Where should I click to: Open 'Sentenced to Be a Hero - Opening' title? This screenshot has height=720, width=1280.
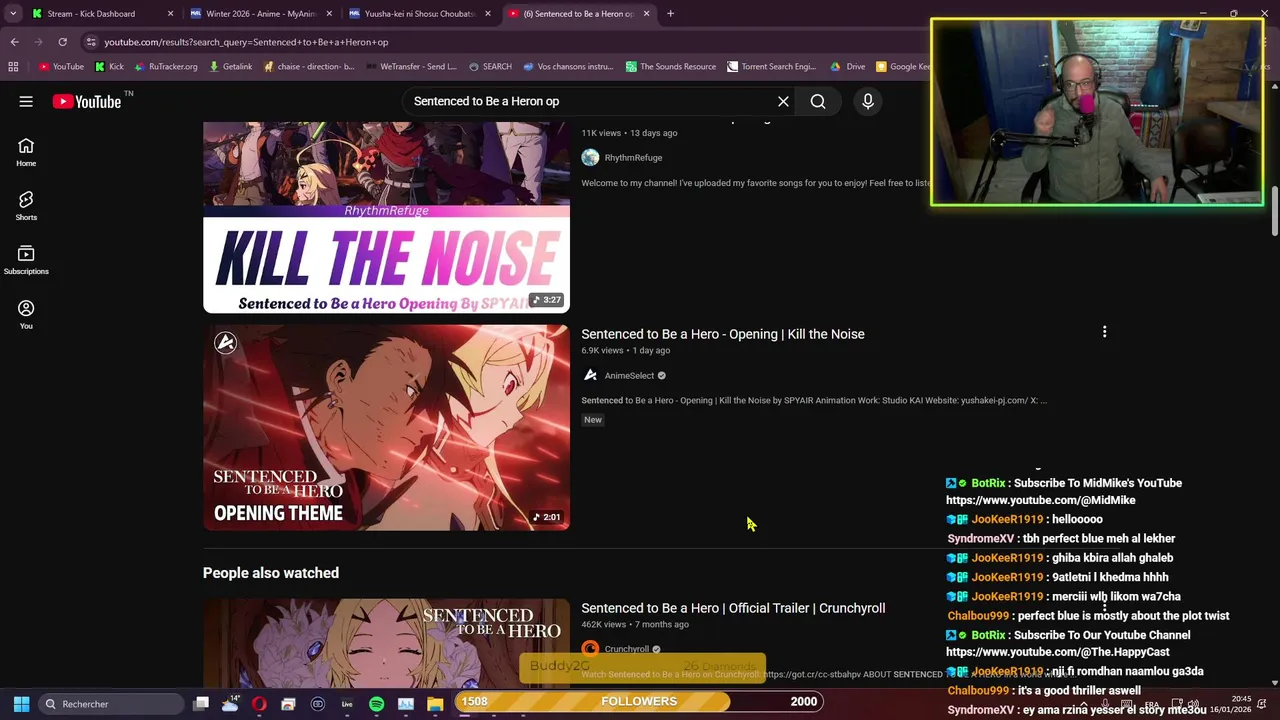point(723,334)
